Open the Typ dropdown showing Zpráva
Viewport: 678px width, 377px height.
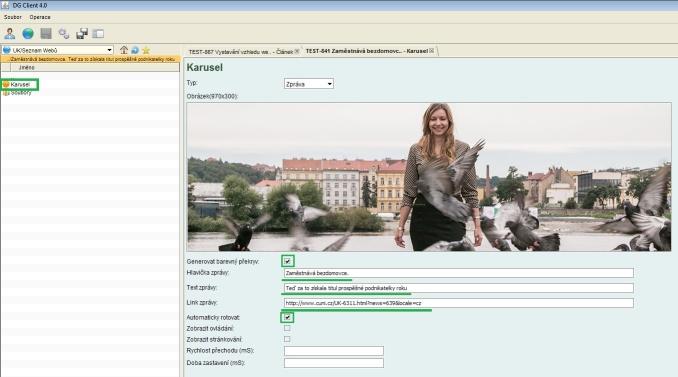309,84
